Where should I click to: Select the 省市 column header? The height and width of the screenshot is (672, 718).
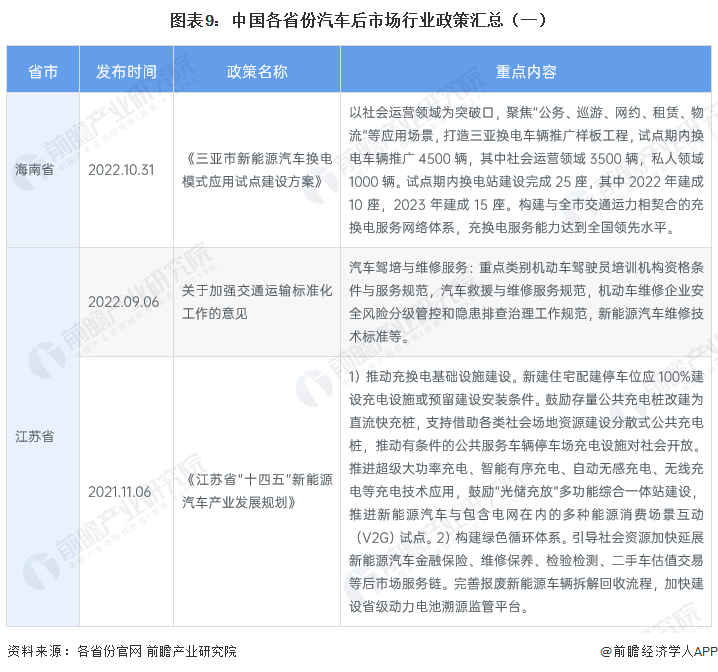(43, 71)
